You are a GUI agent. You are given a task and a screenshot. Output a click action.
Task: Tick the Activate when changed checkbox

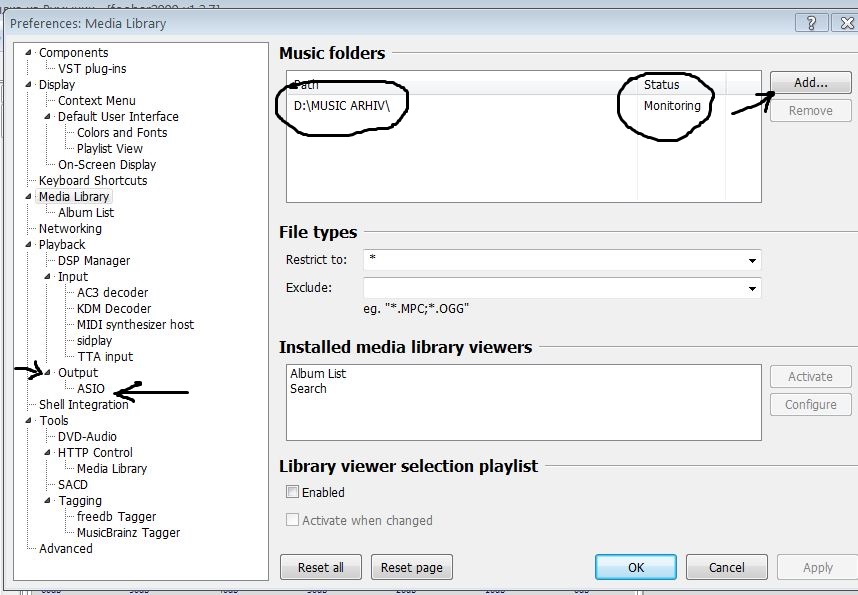(293, 519)
